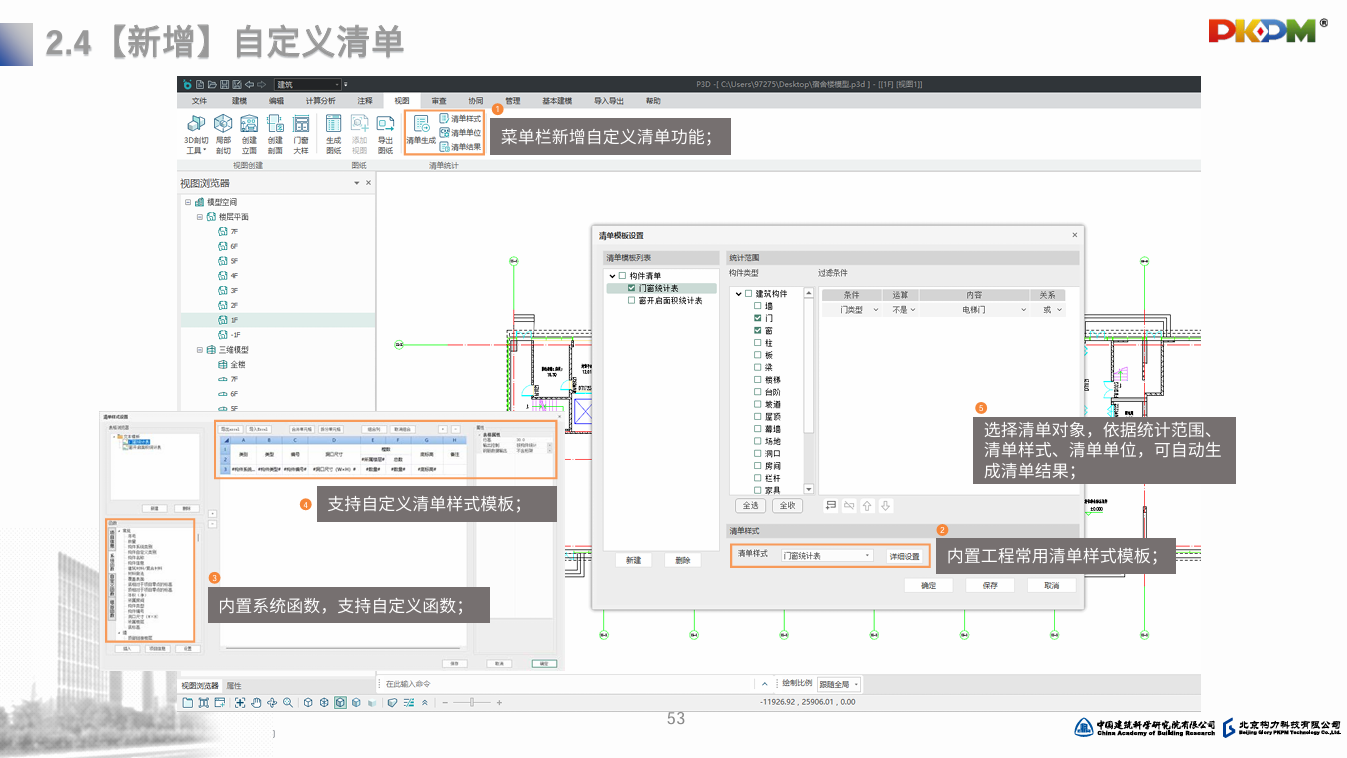1347x758 pixels.
Task: Click the magnifier zoom icon in the status bar
Action: tap(288, 703)
